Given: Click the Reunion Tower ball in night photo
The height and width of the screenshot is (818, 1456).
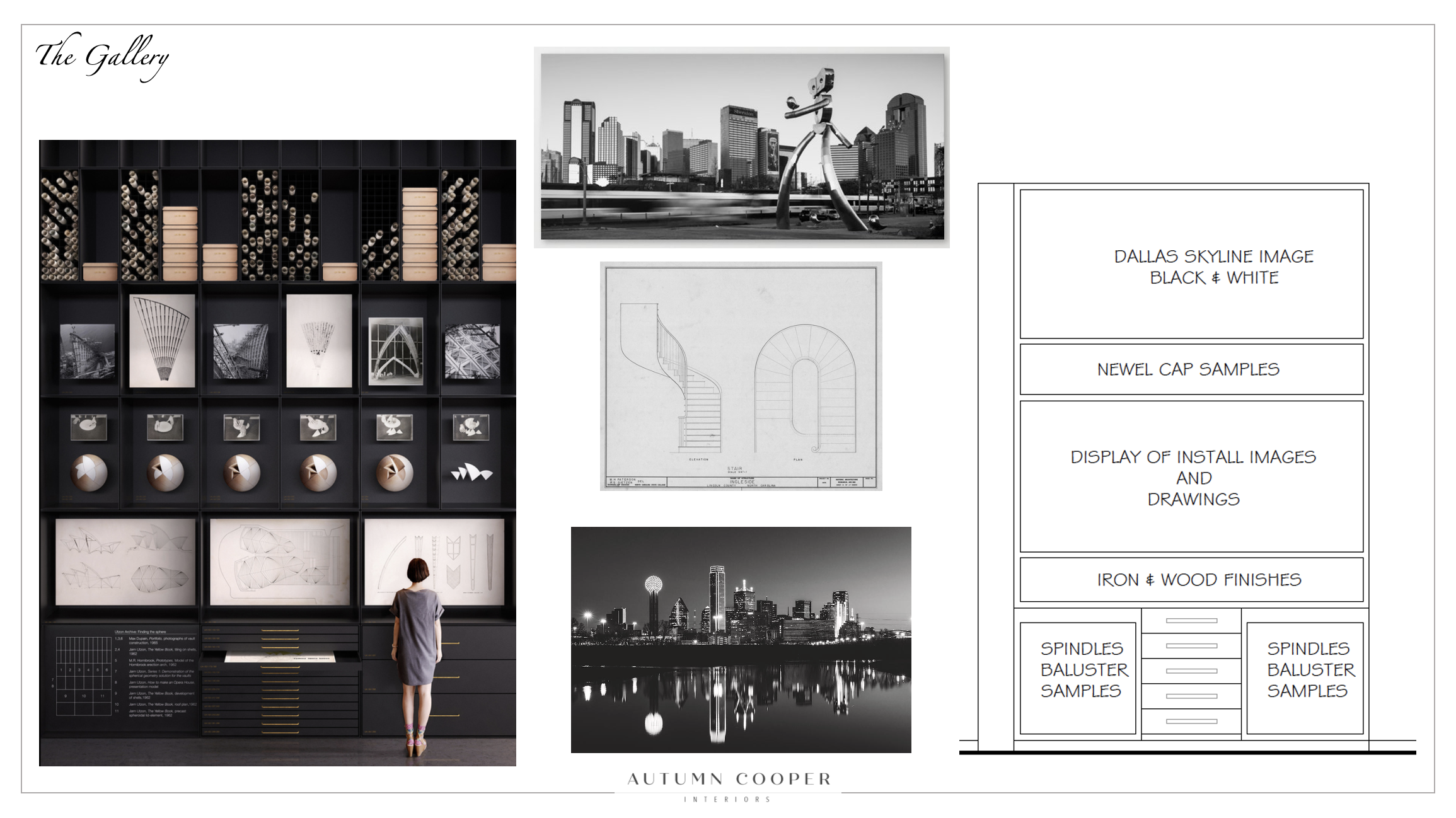Looking at the screenshot, I should [x=654, y=585].
